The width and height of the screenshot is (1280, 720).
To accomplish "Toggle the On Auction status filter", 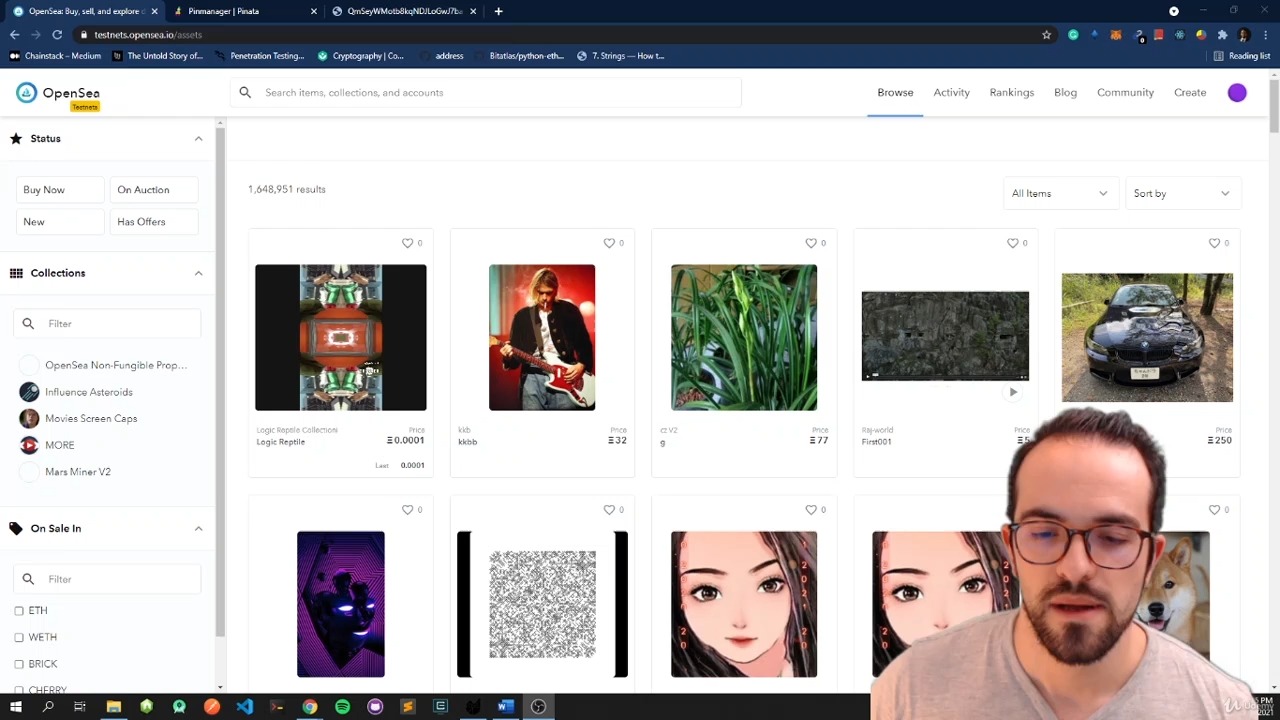I will coord(153,190).
